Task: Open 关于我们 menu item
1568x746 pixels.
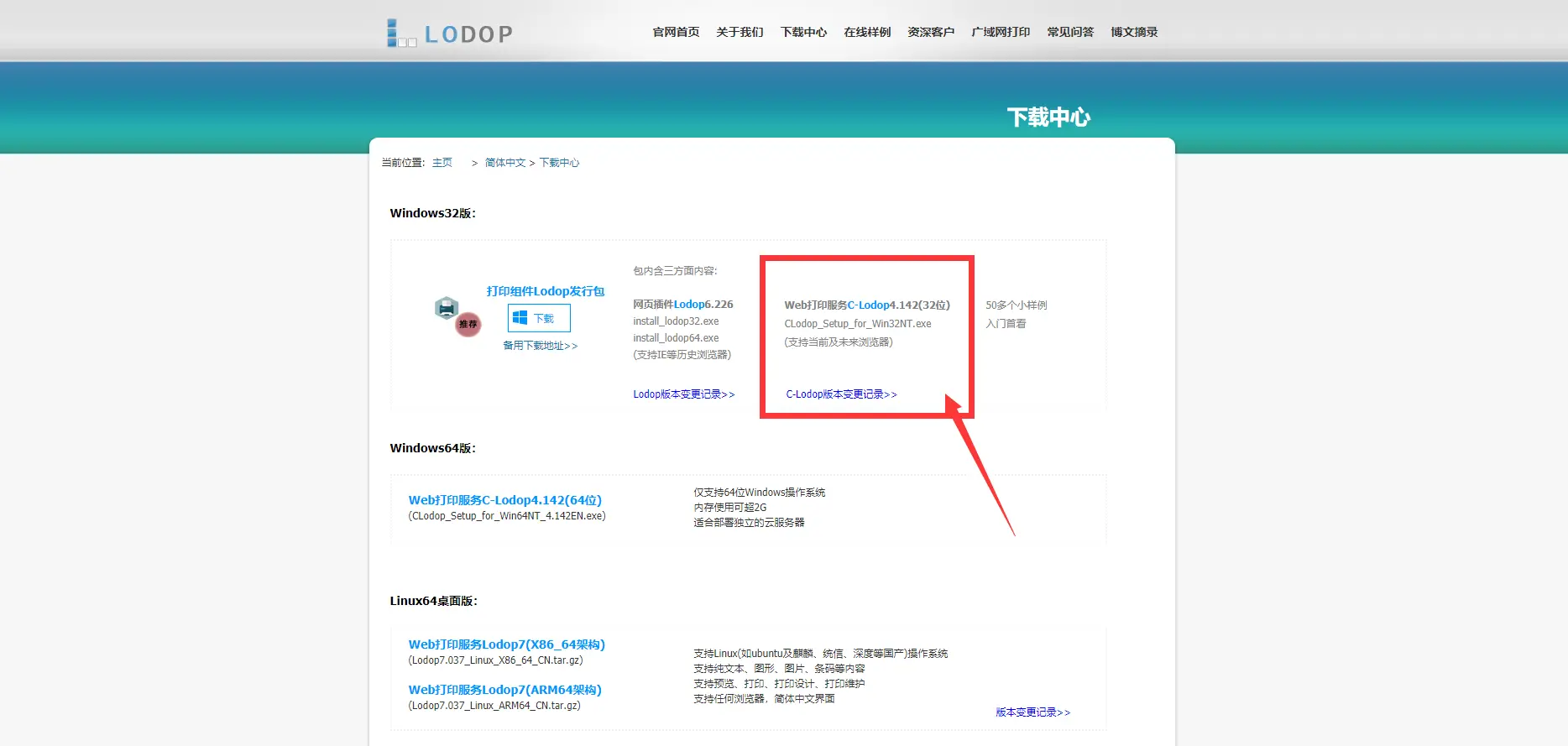Action: click(x=740, y=32)
